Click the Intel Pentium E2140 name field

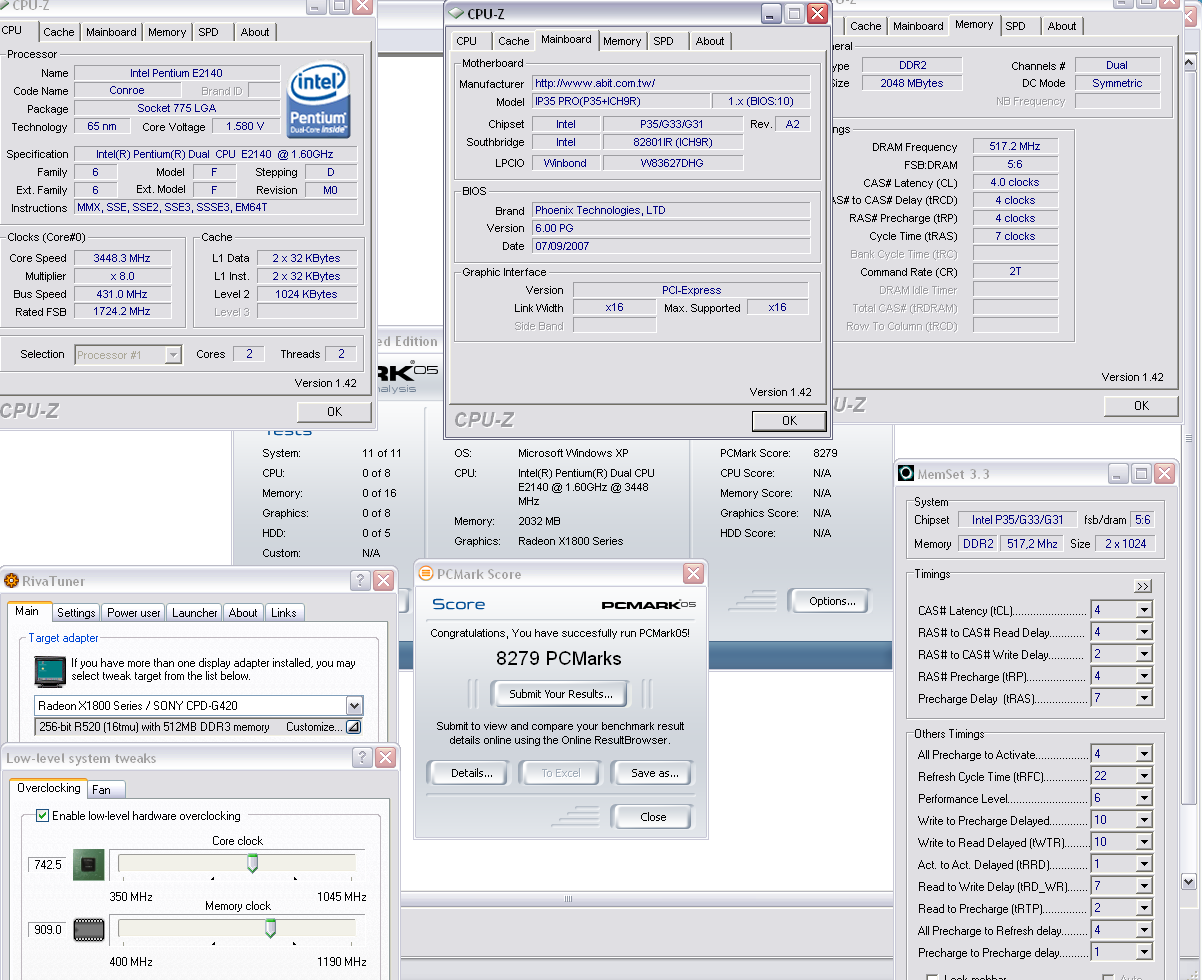click(177, 73)
